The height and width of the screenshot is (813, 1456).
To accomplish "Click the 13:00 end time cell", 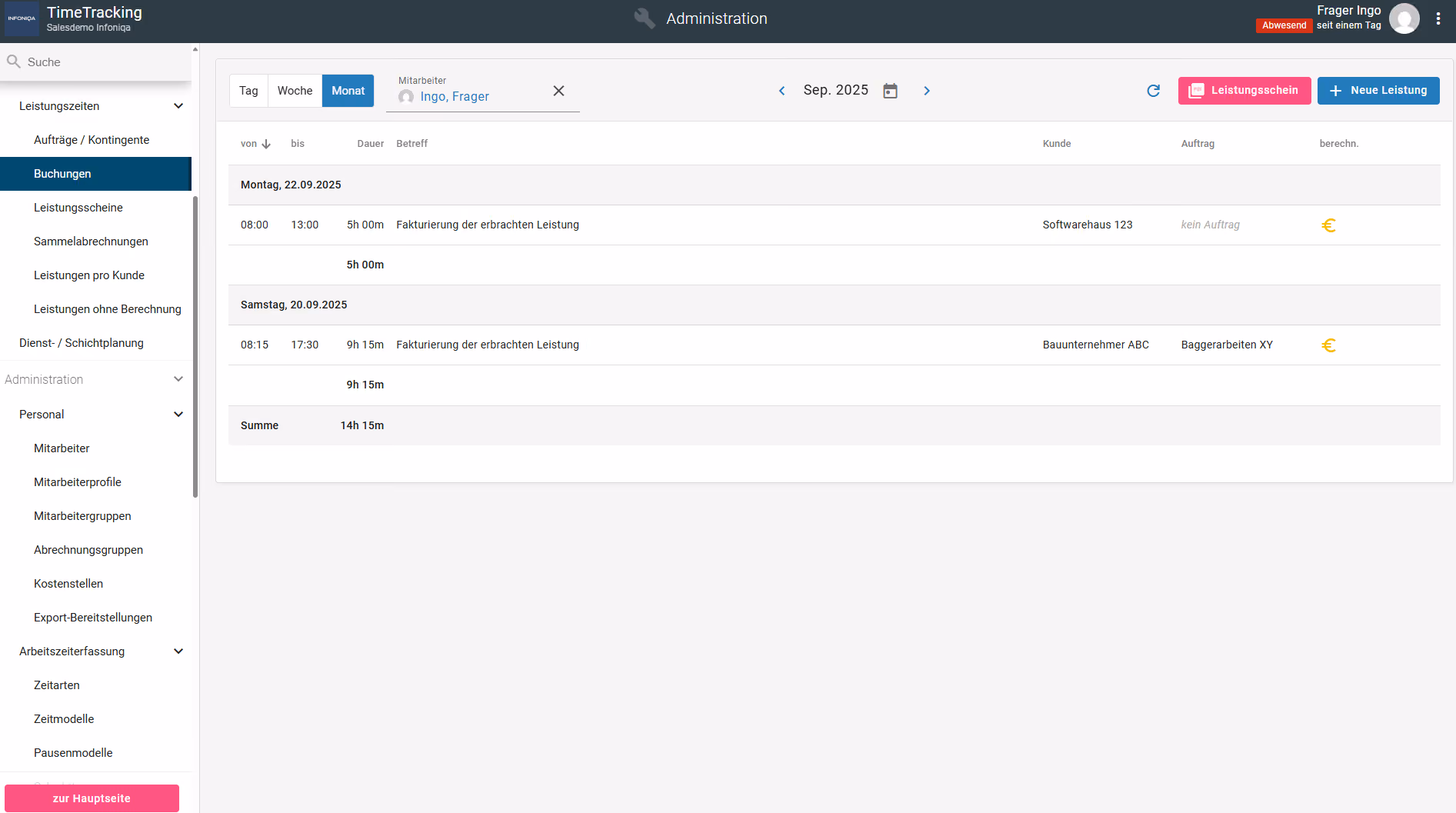I will (305, 225).
